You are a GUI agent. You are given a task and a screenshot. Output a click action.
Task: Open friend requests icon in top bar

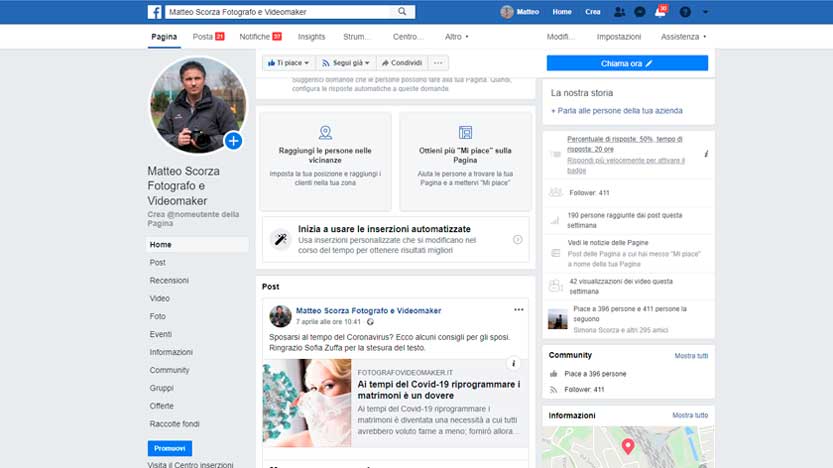click(620, 12)
